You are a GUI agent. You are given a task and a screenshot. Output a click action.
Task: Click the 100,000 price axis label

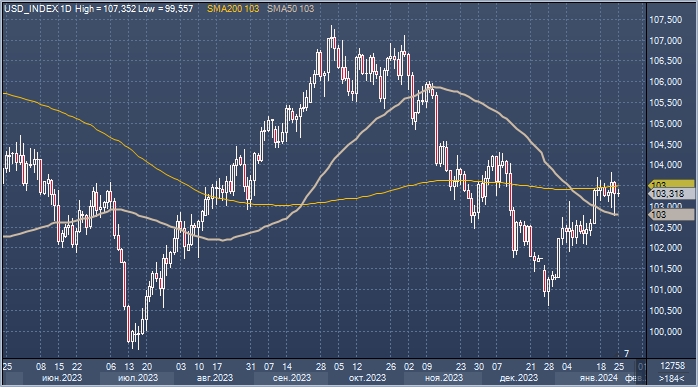666,332
